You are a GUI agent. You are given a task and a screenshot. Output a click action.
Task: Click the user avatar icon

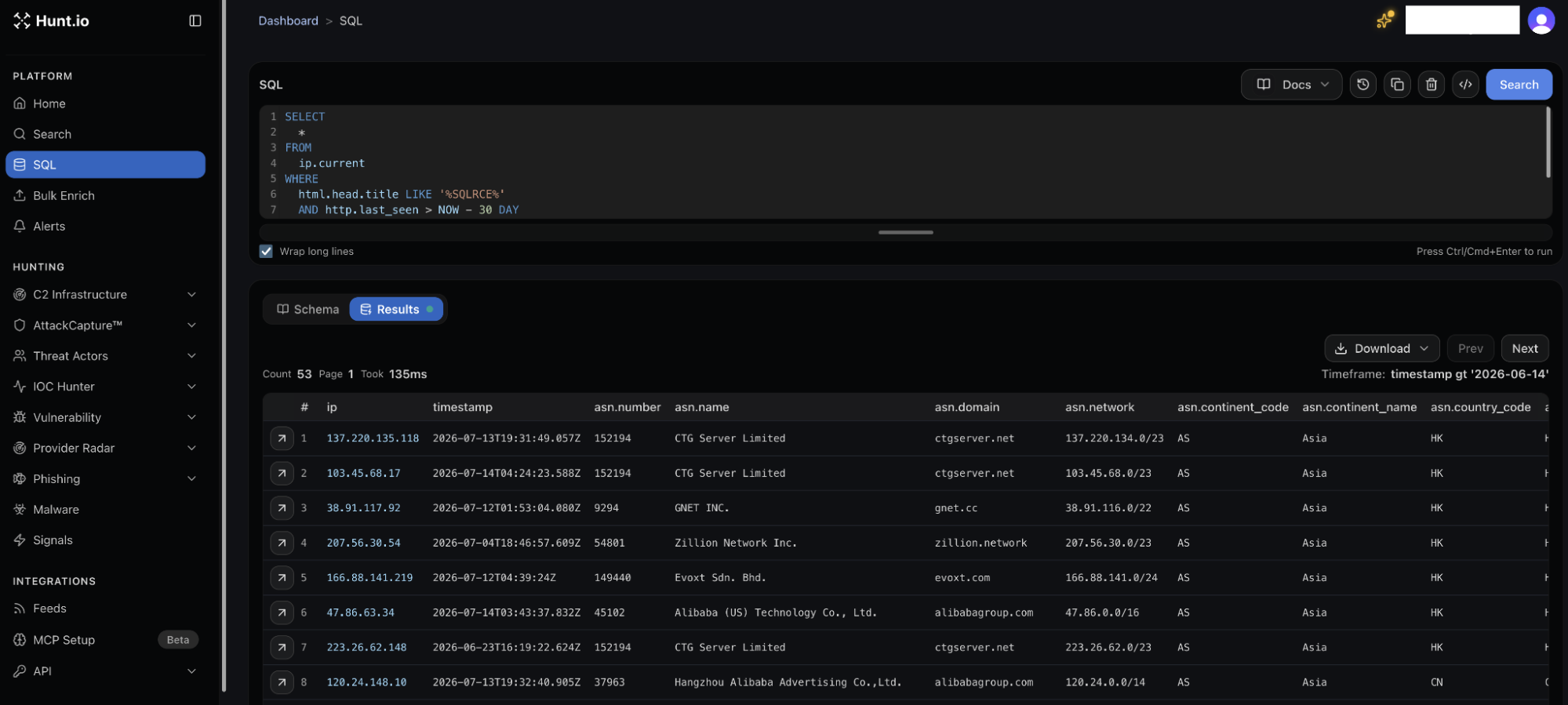pos(1541,20)
